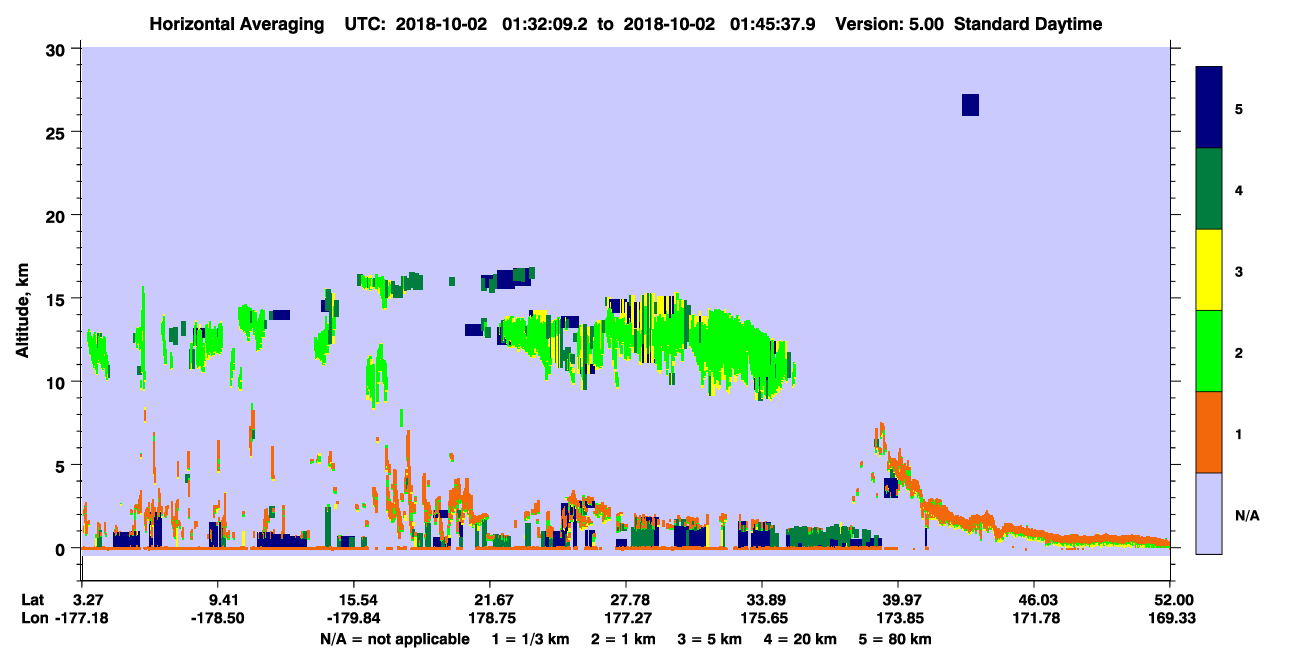1300x667 pixels.
Task: Click the yellow colorbar segment labeled 3
Action: 1209,270
